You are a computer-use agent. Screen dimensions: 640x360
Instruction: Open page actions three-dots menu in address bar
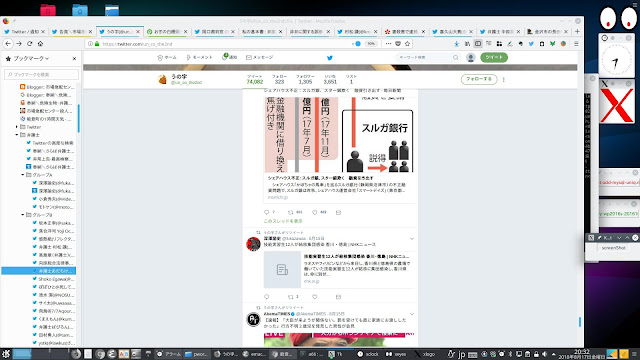[388, 44]
